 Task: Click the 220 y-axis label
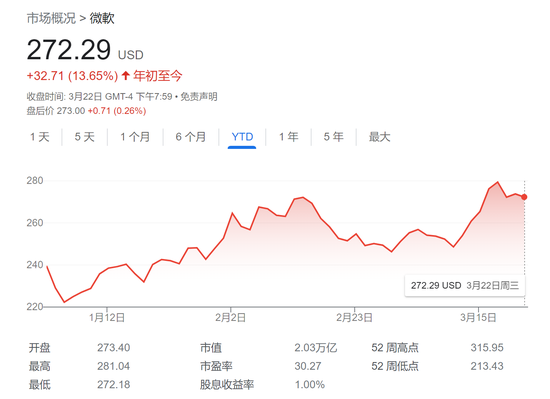(35, 307)
